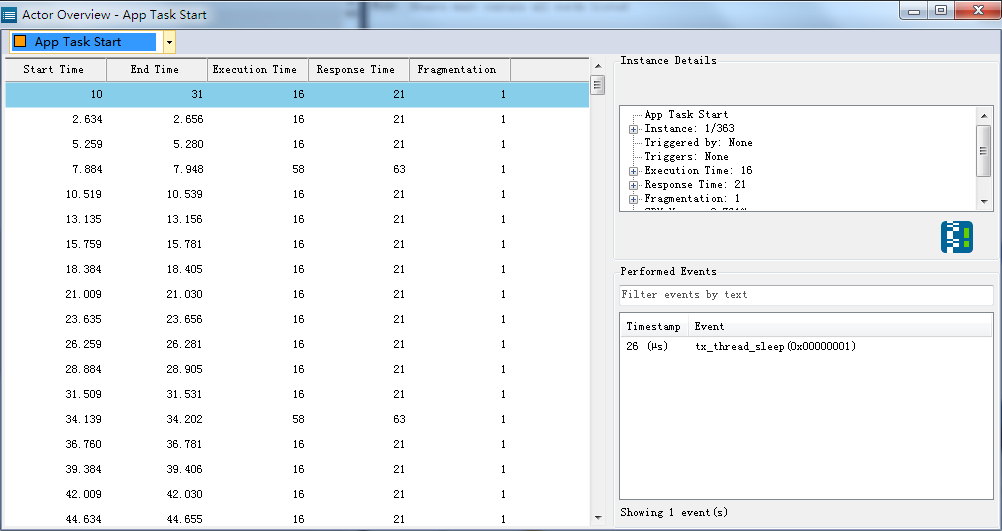Click the Instance Details scrollbar down arrow
This screenshot has height=531, width=1002.
click(984, 202)
